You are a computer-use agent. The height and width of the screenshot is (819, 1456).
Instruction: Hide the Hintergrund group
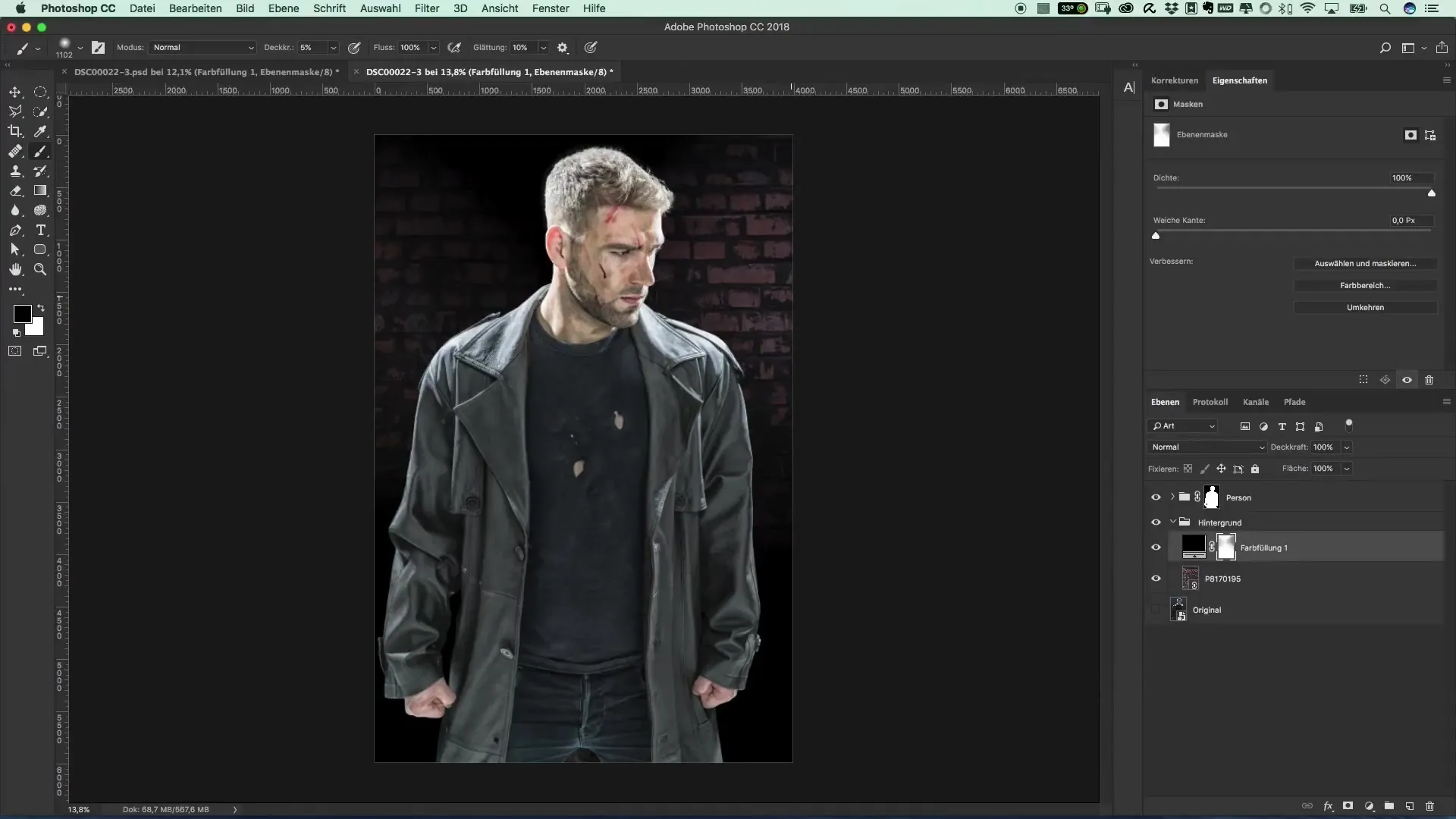pyautogui.click(x=1156, y=522)
